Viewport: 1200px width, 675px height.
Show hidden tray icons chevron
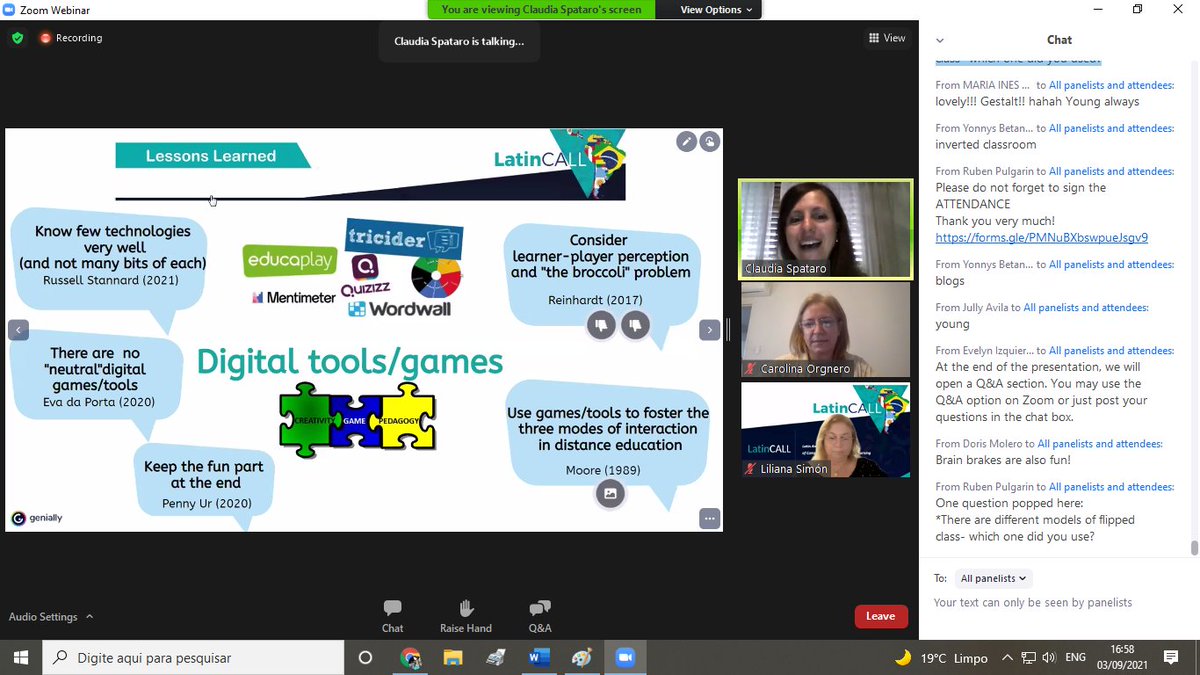[1006, 658]
